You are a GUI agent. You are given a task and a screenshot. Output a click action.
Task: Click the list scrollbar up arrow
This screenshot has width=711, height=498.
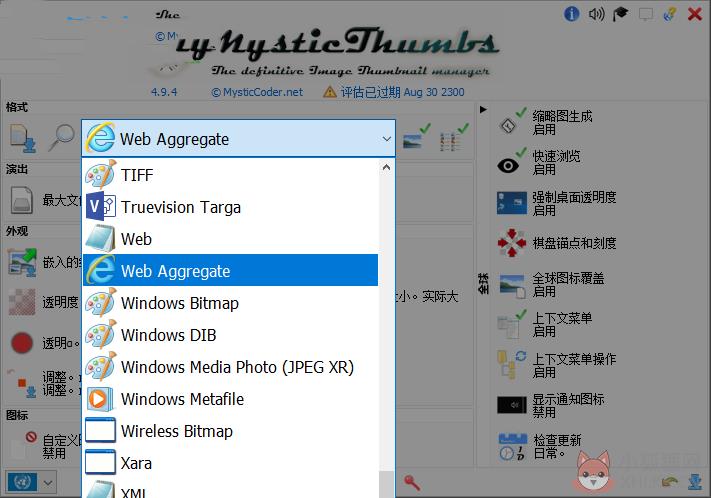tap(386, 167)
